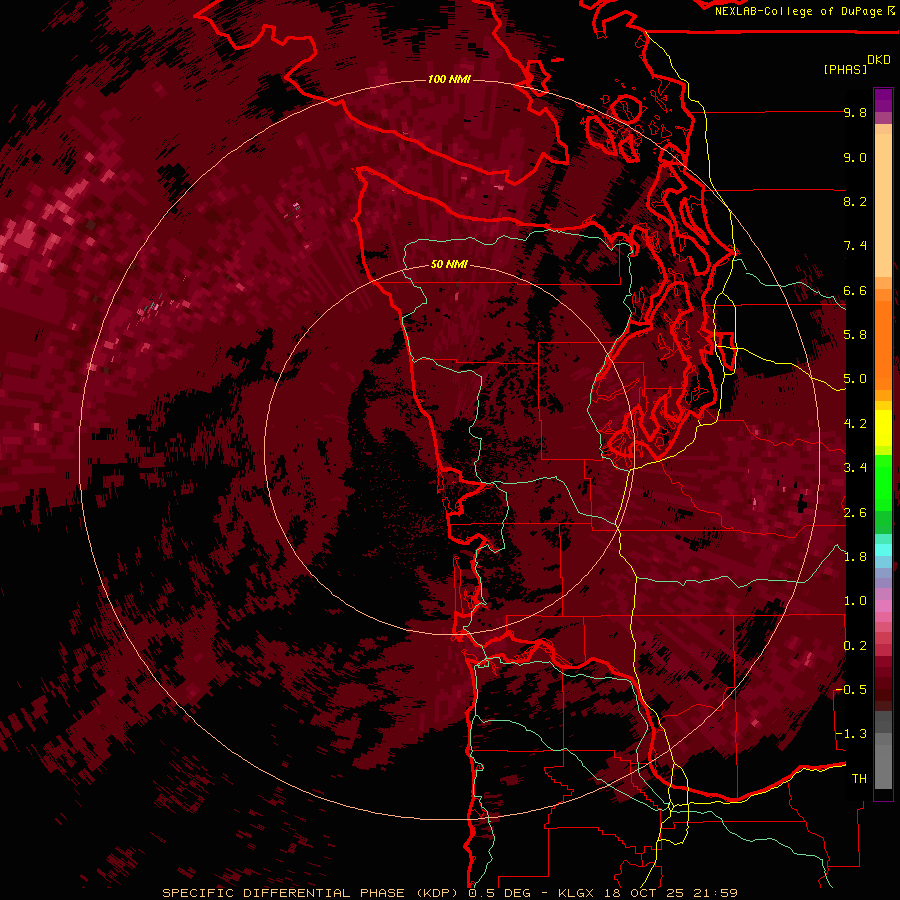Click the [PHAS] label above the color scale
The image size is (900, 900).
click(845, 70)
